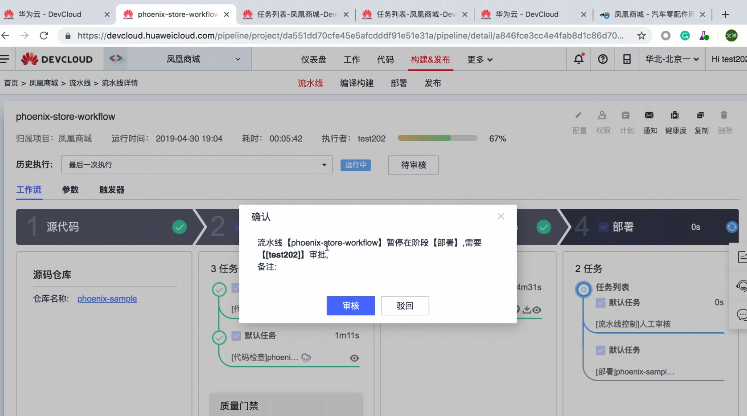
Task: Click the 运行中 status badge
Action: tap(355, 165)
